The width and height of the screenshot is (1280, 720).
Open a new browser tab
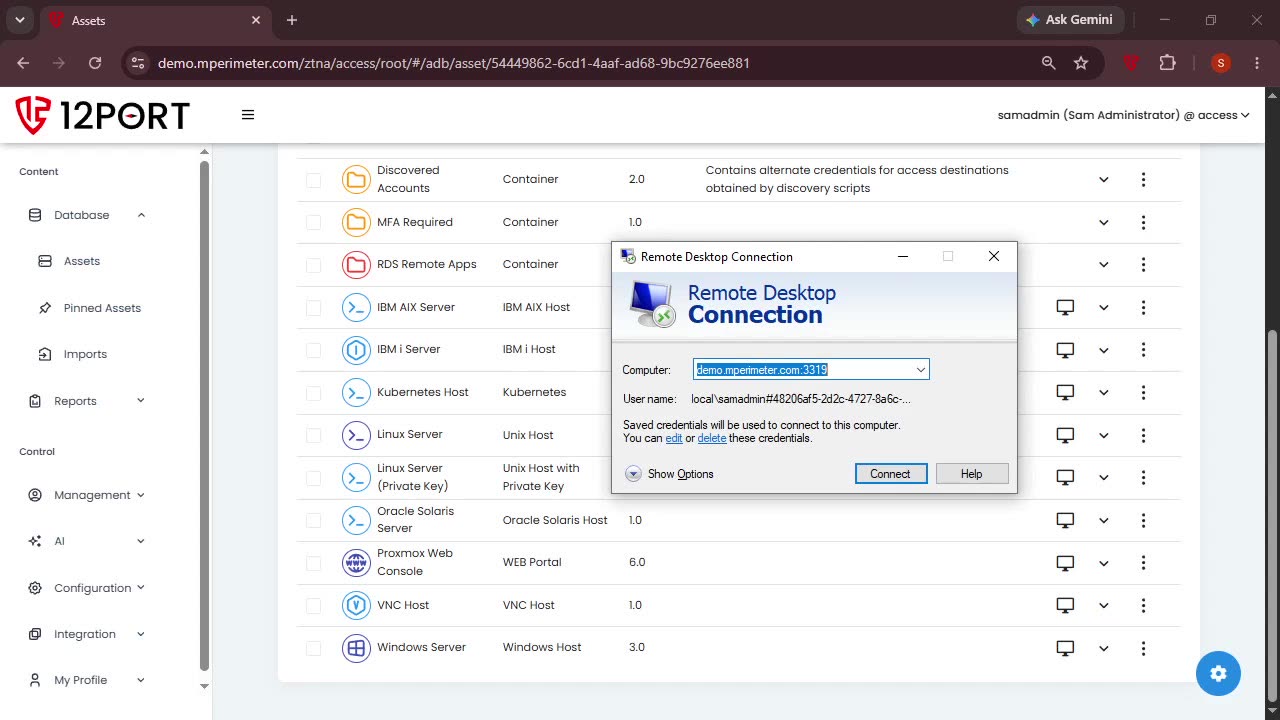[x=292, y=20]
